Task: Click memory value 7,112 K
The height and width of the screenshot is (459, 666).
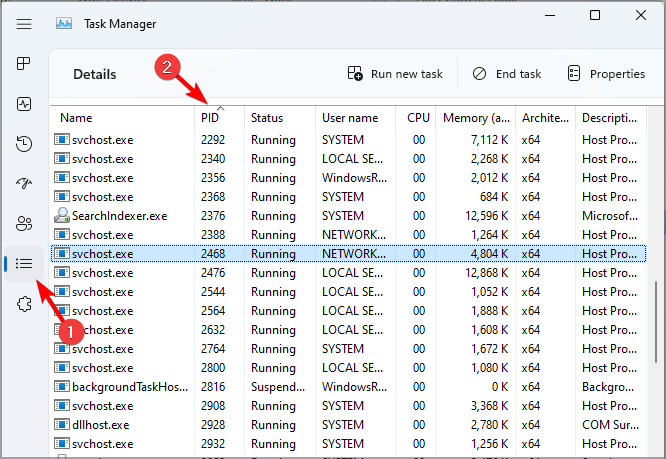Action: [x=489, y=140]
